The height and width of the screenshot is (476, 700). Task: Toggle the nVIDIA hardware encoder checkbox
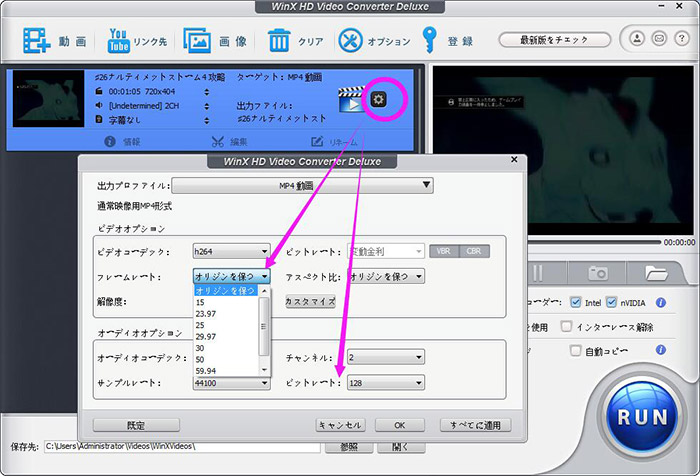click(x=611, y=302)
